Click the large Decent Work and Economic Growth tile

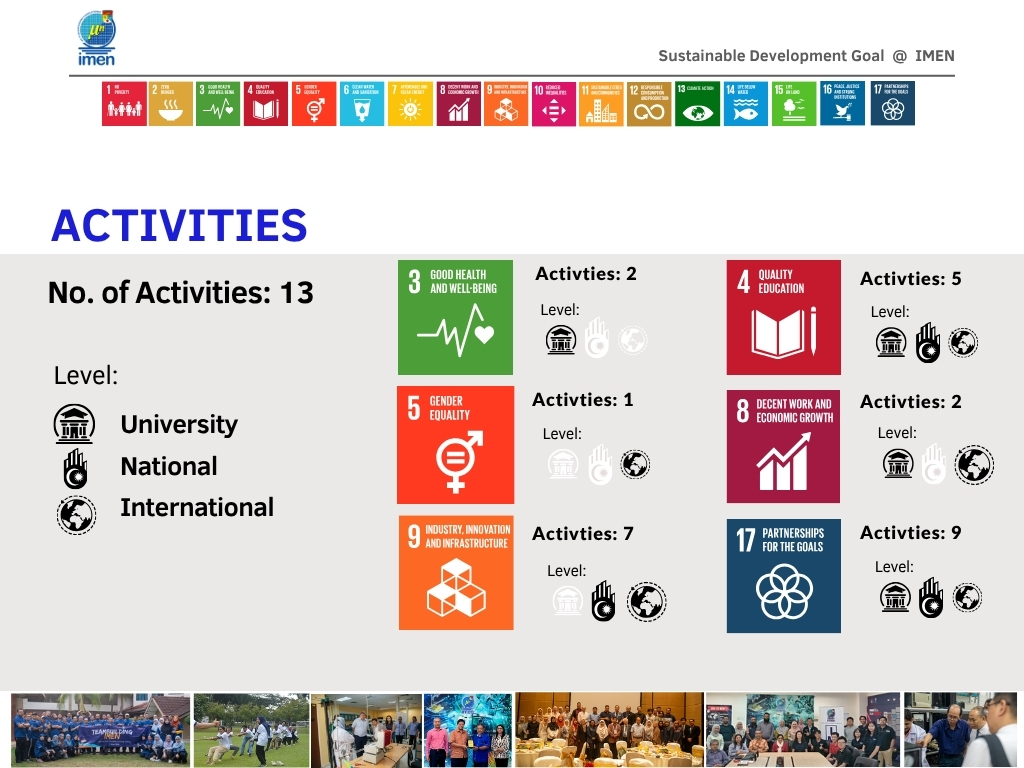pos(783,446)
